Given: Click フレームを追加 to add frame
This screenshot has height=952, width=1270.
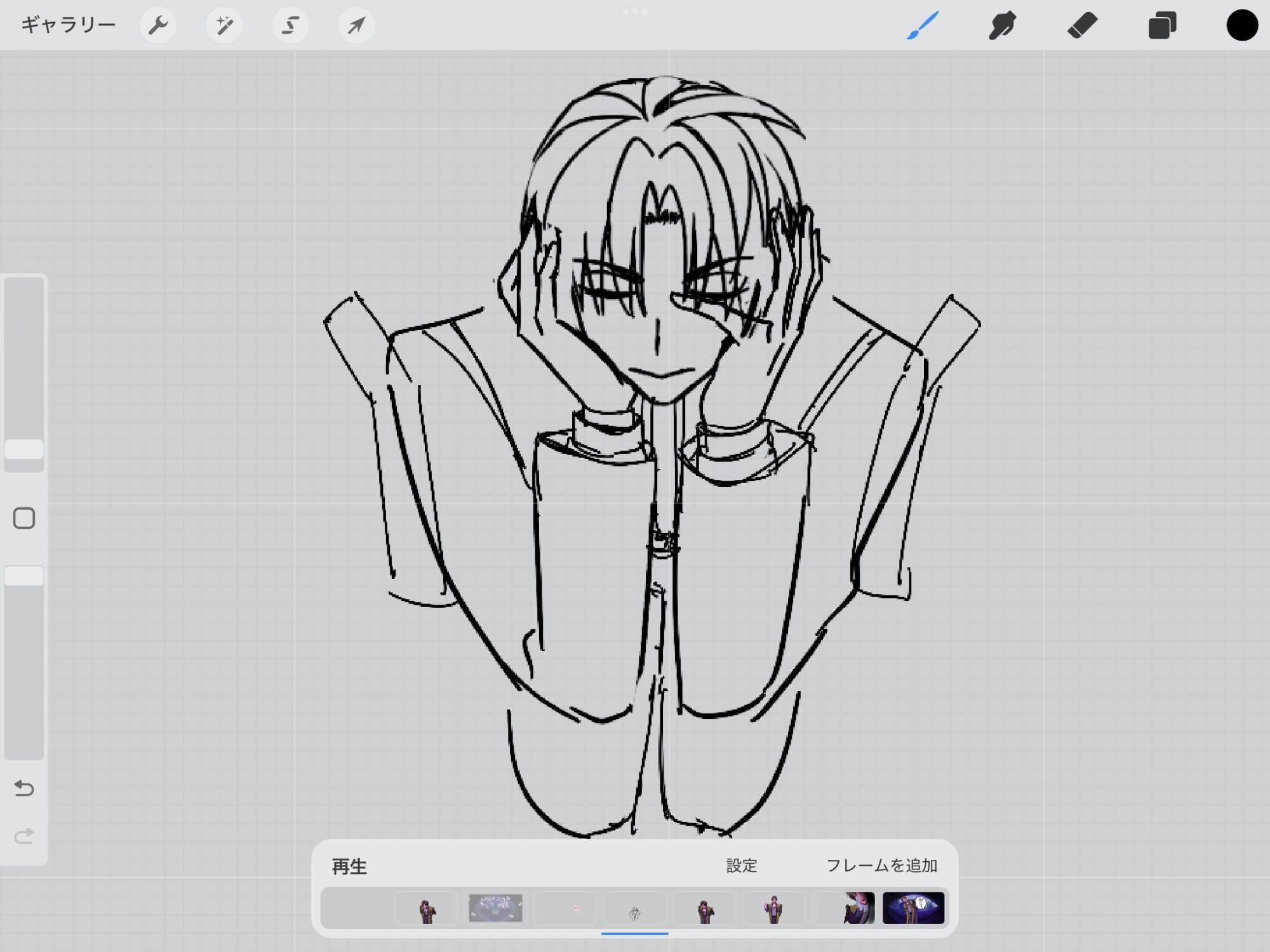Looking at the screenshot, I should click(x=881, y=866).
